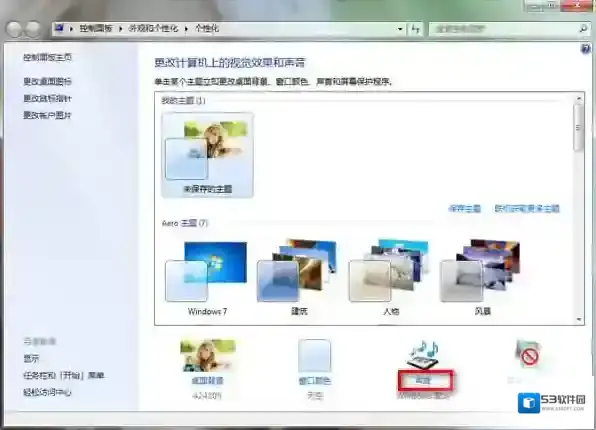Open the Sounds music-note icon
Image resolution: width=596 pixels, height=430 pixels.
tap(424, 354)
